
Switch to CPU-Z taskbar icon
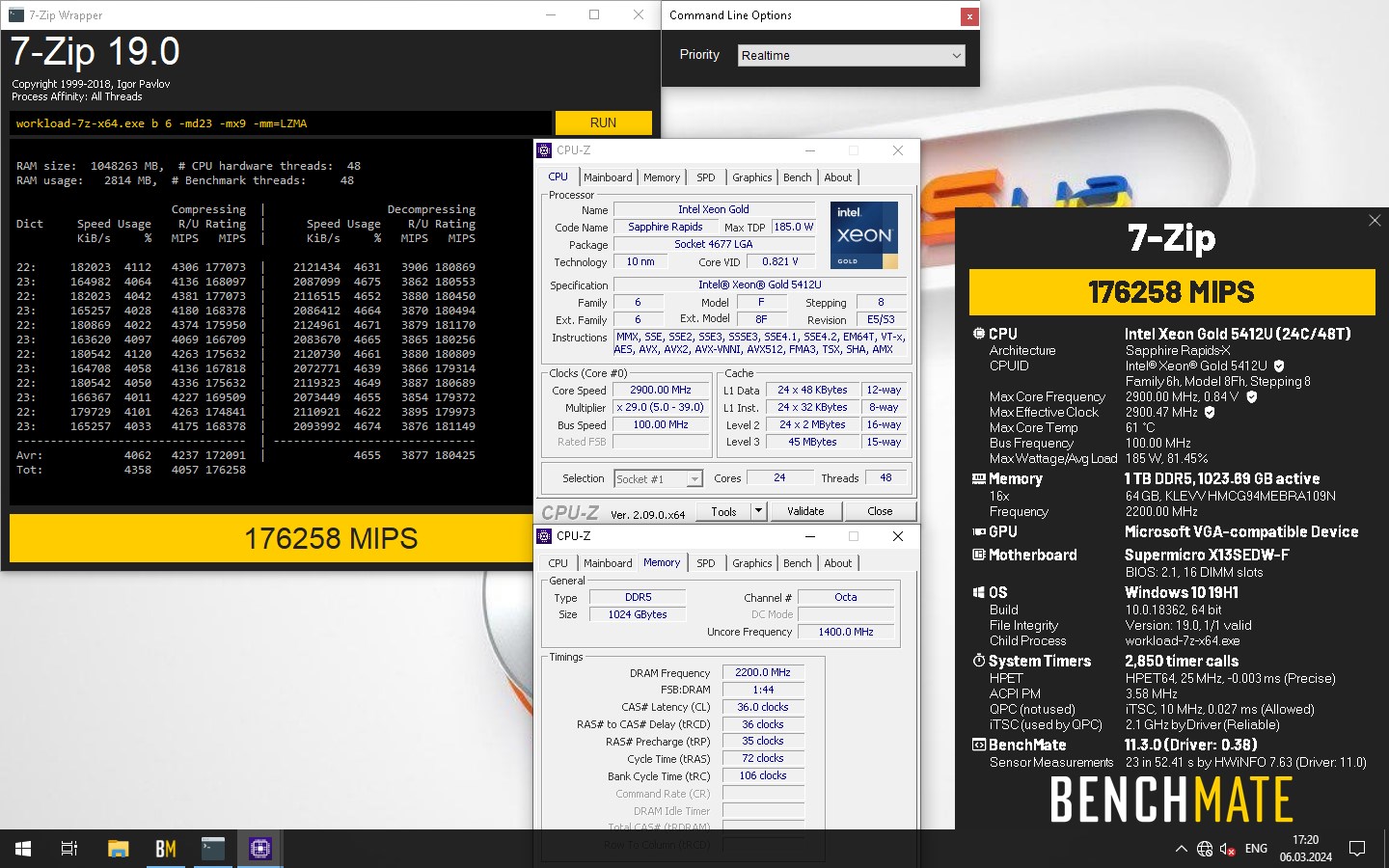coord(259,849)
